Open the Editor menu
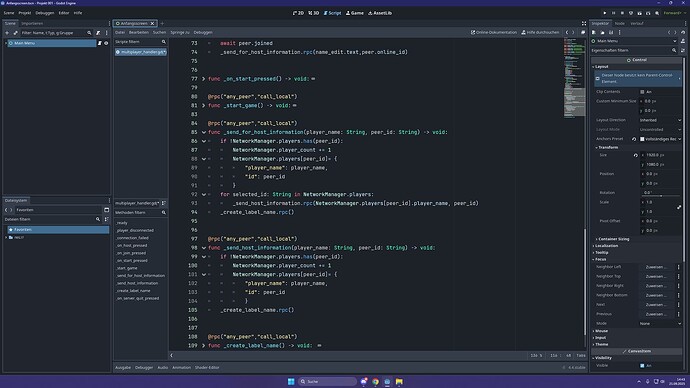 coord(64,13)
